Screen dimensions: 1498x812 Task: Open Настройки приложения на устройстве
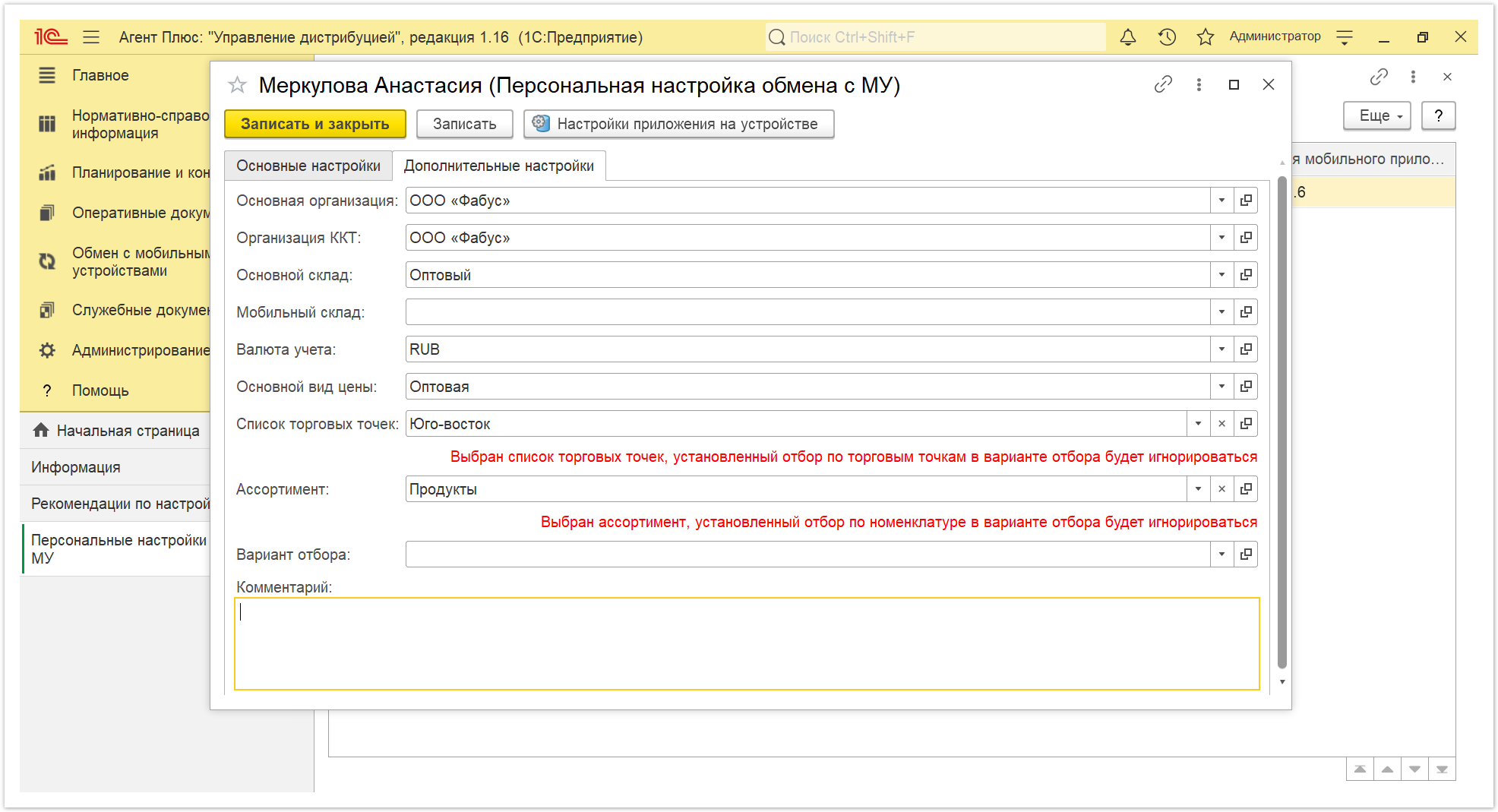(x=678, y=124)
